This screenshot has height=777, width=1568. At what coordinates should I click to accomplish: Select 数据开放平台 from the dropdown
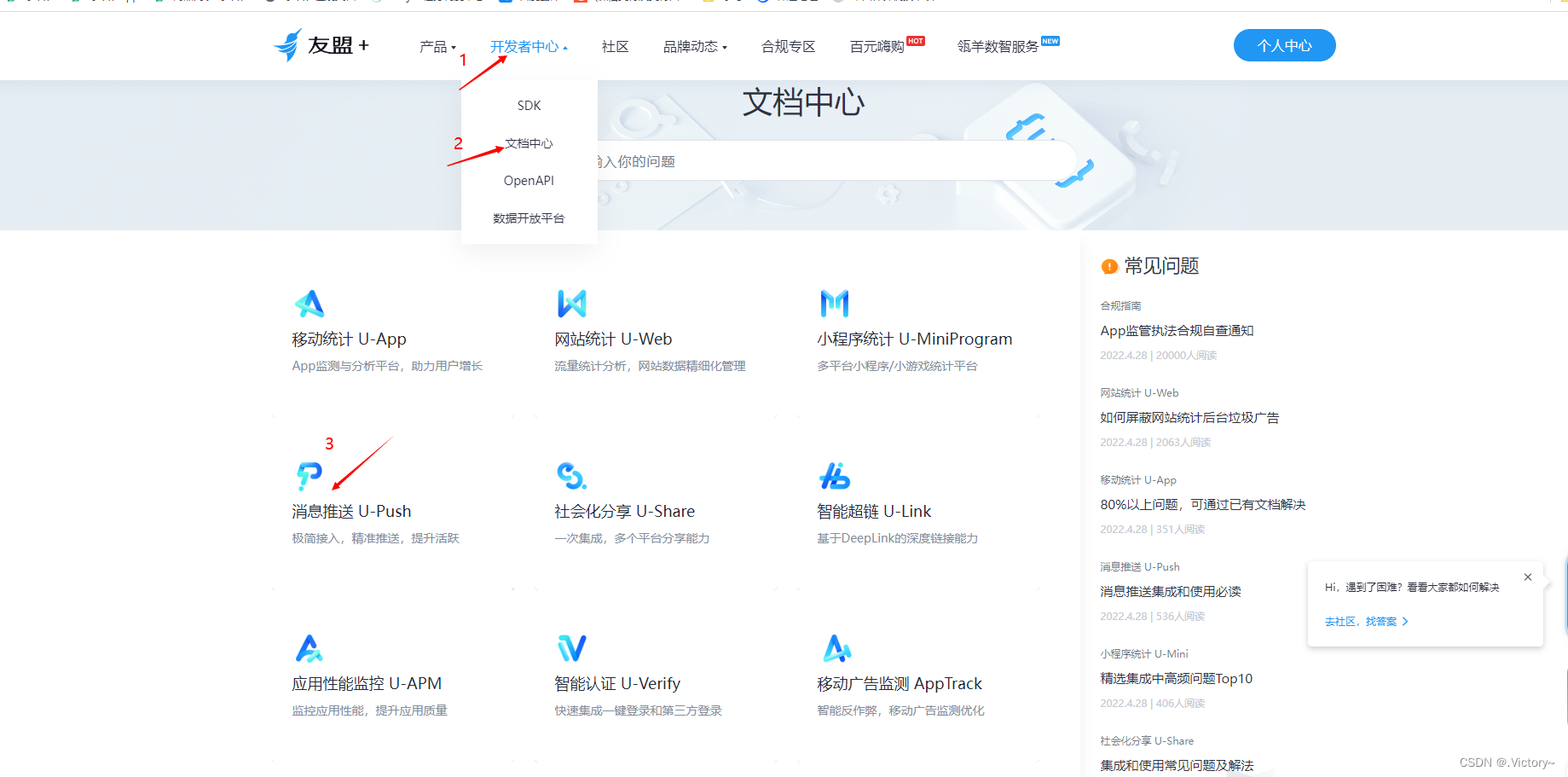click(x=529, y=218)
